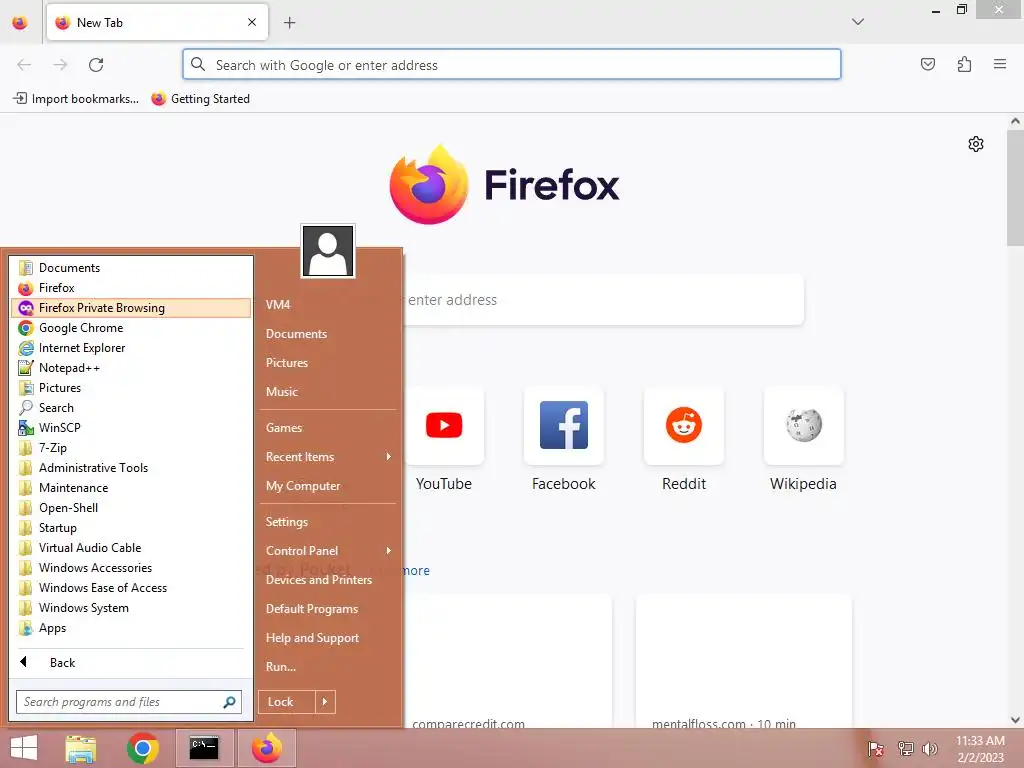This screenshot has width=1024, height=768.
Task: Open Documents in Start menu programs list
Action: point(131,268)
